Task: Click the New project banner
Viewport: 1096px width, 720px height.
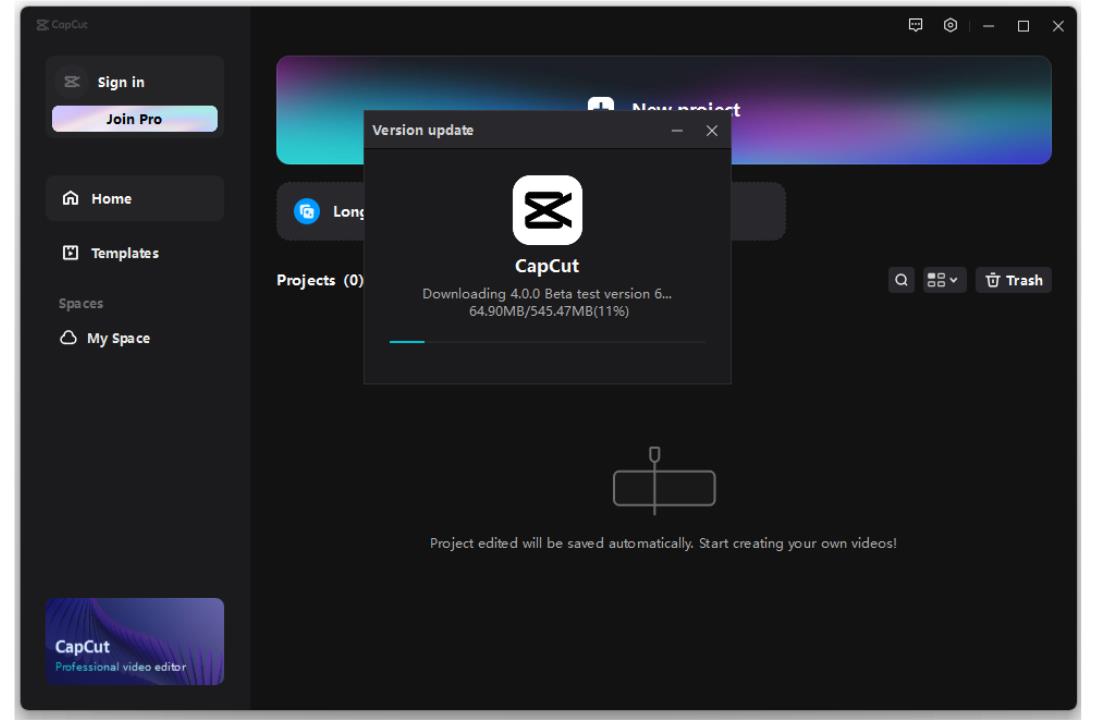Action: point(663,110)
